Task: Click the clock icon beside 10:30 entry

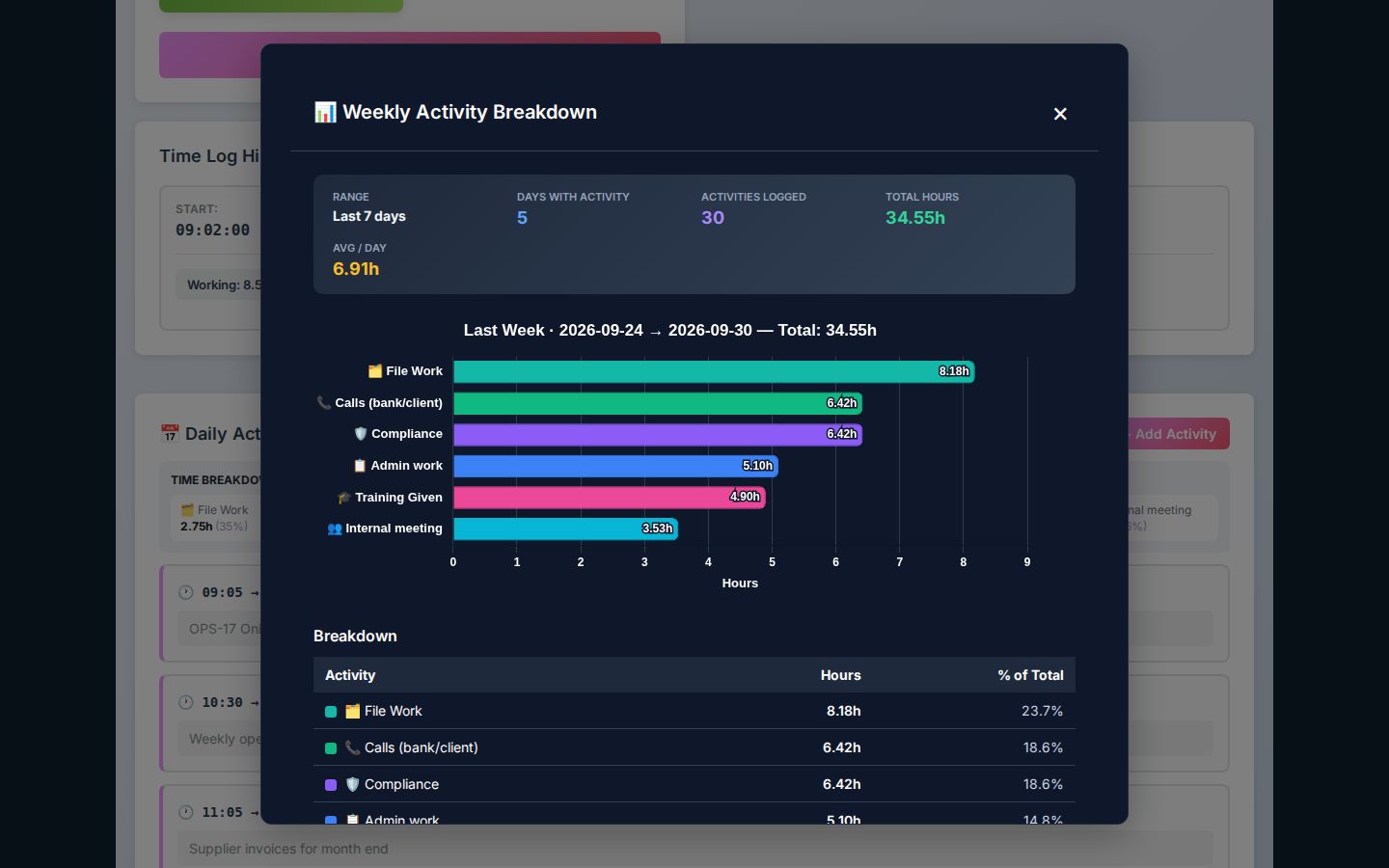Action: 186,702
